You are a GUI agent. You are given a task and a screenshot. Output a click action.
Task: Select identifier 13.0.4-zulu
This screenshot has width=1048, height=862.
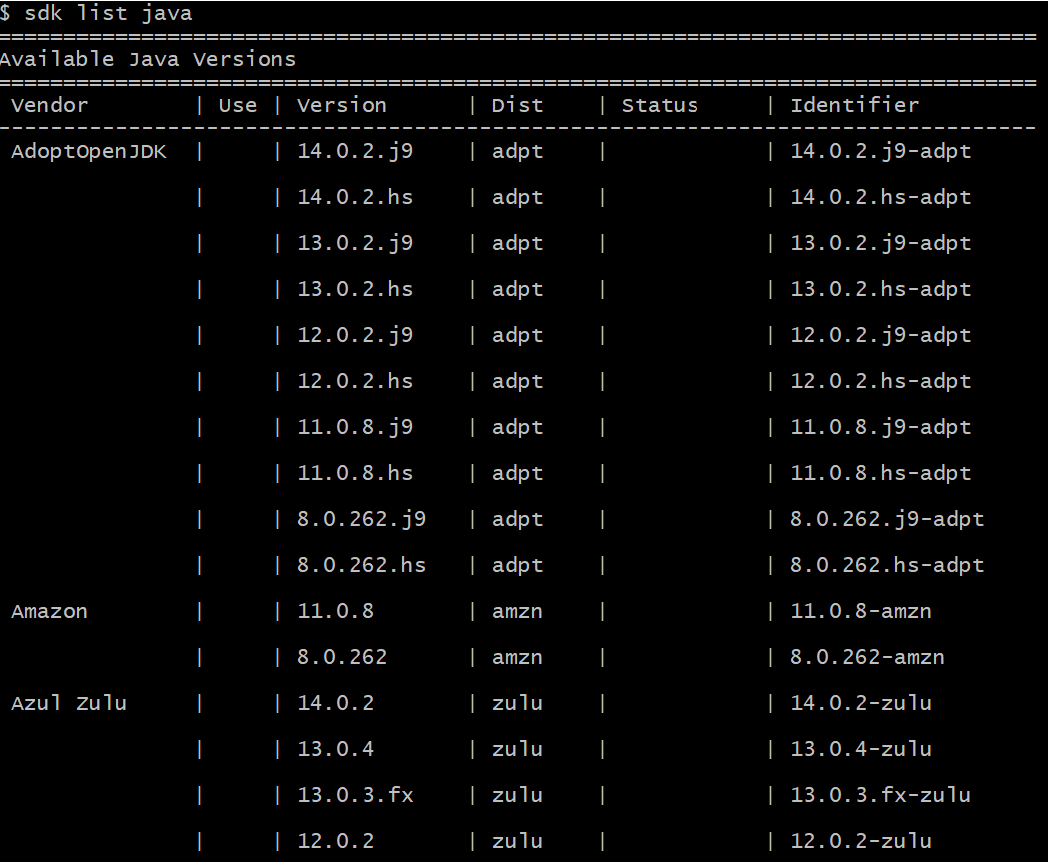click(x=861, y=749)
